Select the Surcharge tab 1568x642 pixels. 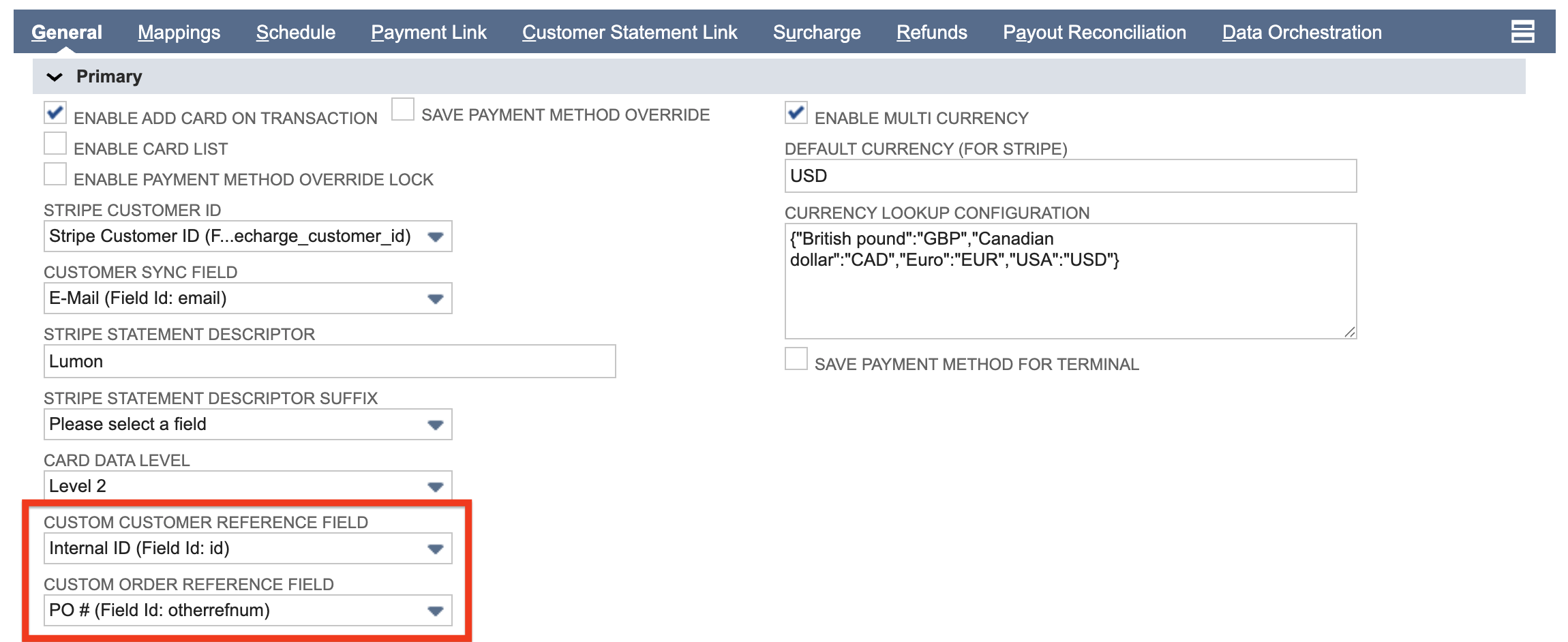817,32
